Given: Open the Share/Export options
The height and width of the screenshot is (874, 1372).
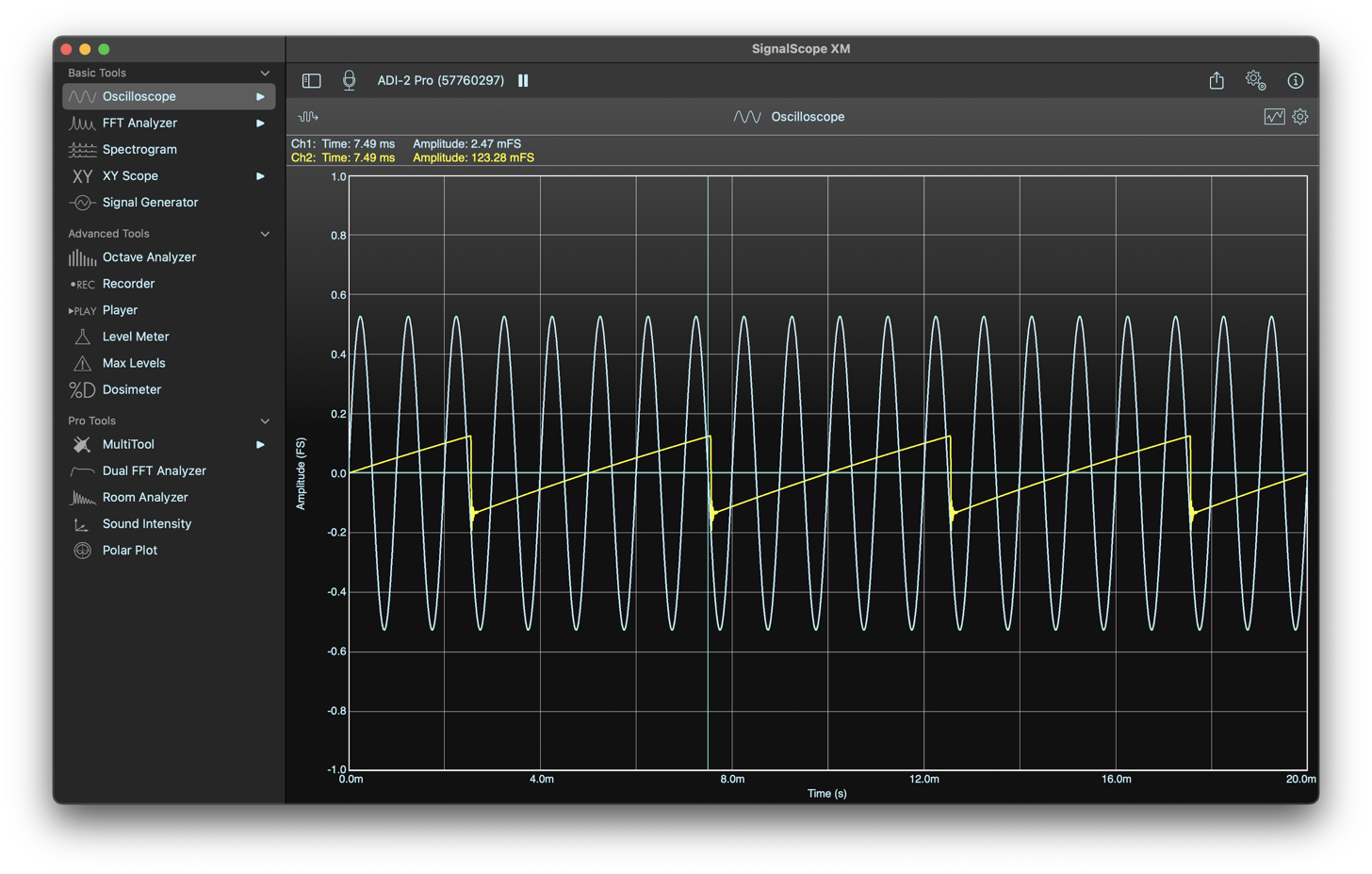Looking at the screenshot, I should click(x=1215, y=80).
